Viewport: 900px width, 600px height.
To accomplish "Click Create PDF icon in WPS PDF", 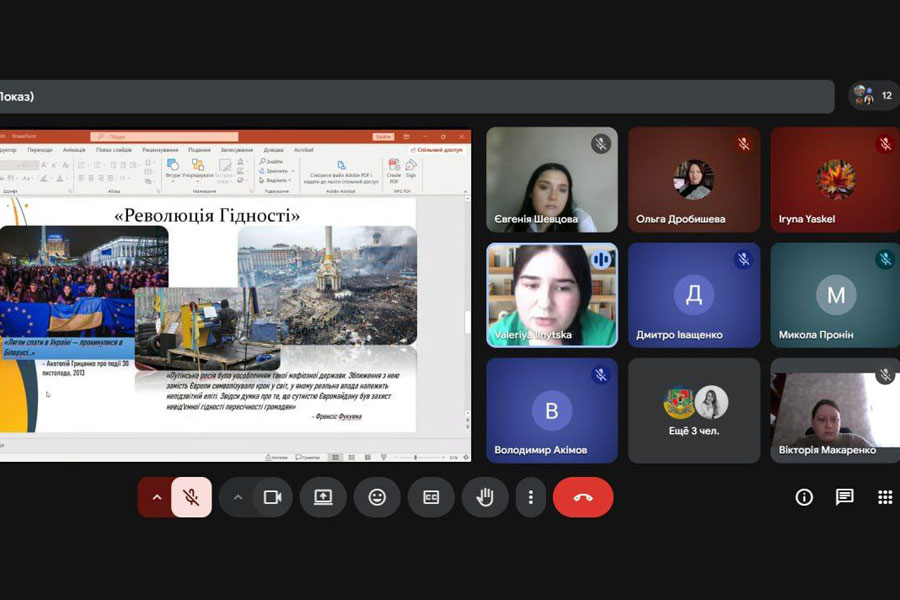I will point(394,171).
